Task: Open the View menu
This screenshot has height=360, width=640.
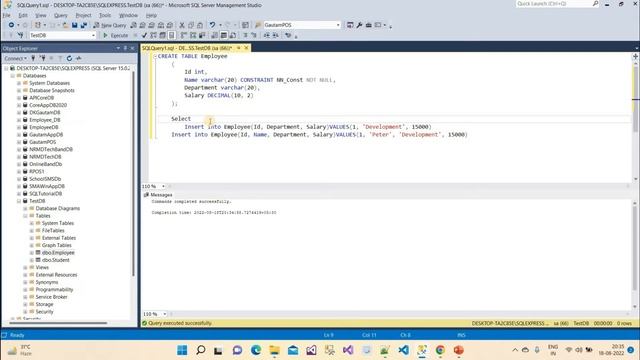Action: [41, 15]
